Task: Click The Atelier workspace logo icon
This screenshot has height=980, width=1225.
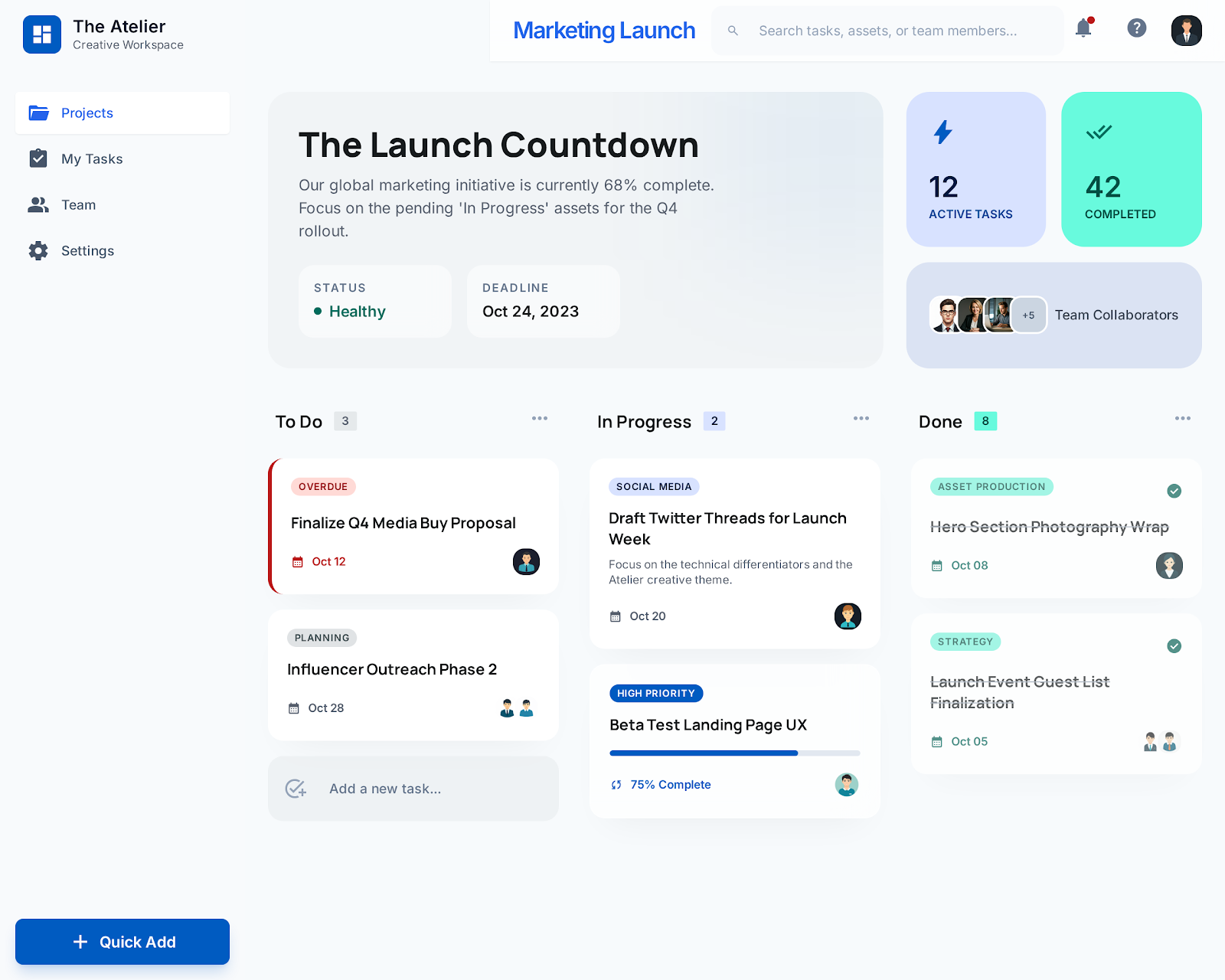Action: [43, 34]
